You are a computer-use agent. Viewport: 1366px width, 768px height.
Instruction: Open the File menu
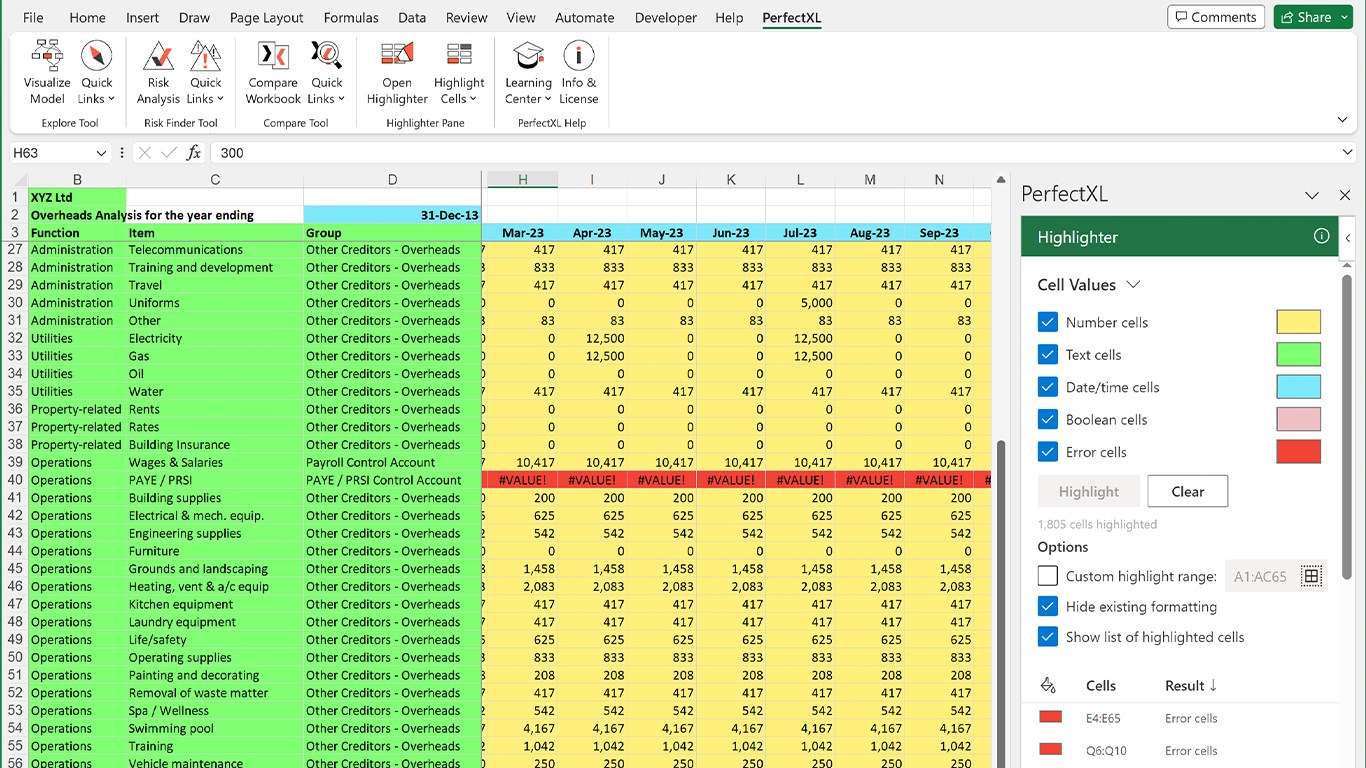(x=33, y=18)
